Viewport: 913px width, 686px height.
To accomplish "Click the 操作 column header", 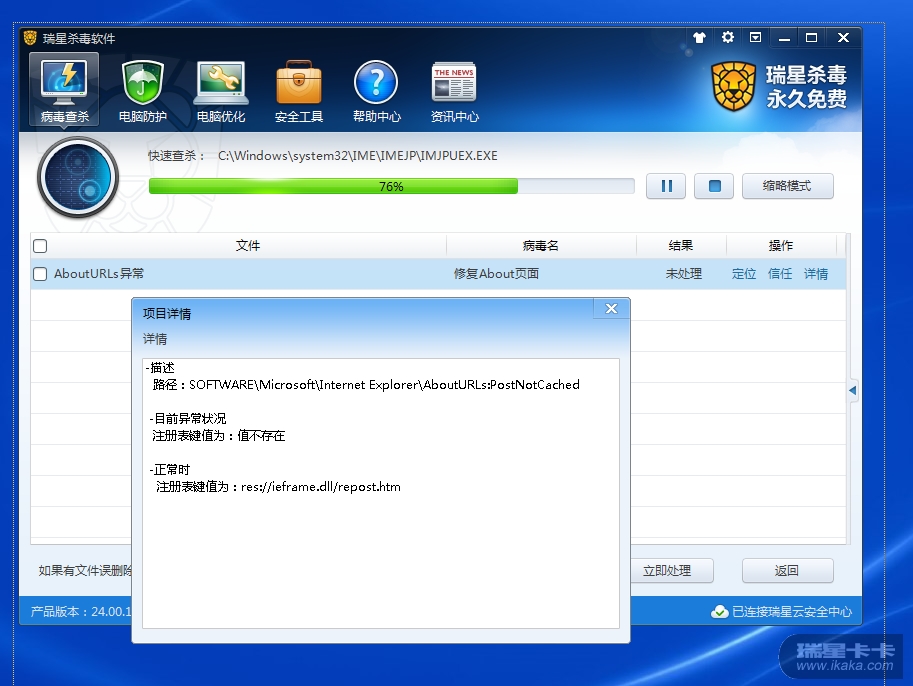I will click(781, 246).
